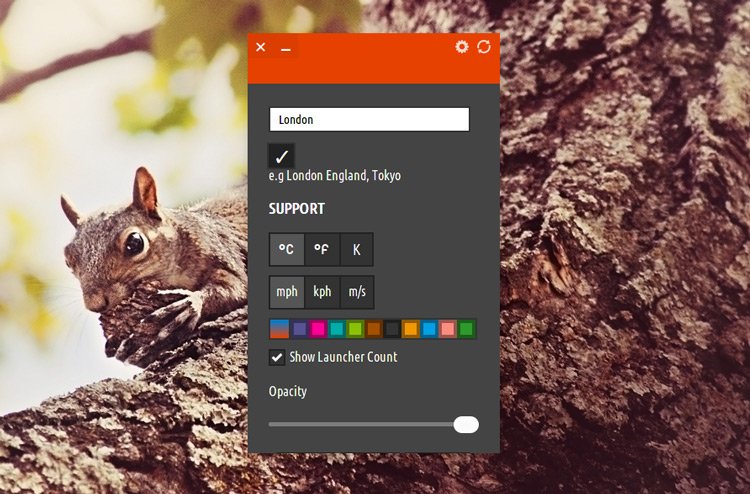Pick the dark gray color swatch
This screenshot has height=494, width=750.
(392, 329)
